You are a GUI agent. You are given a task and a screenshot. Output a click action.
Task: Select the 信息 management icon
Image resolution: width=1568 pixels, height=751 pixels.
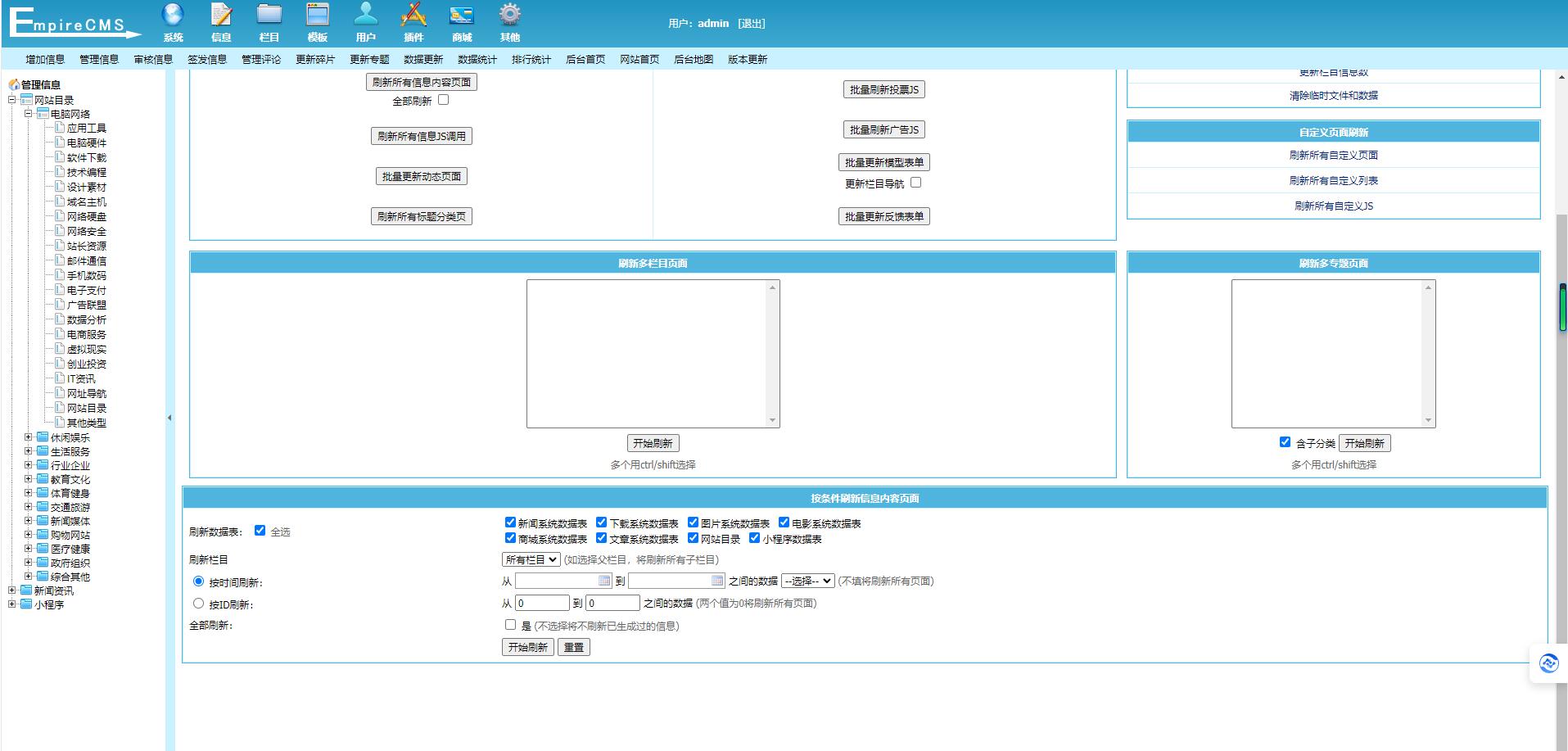pos(220,20)
